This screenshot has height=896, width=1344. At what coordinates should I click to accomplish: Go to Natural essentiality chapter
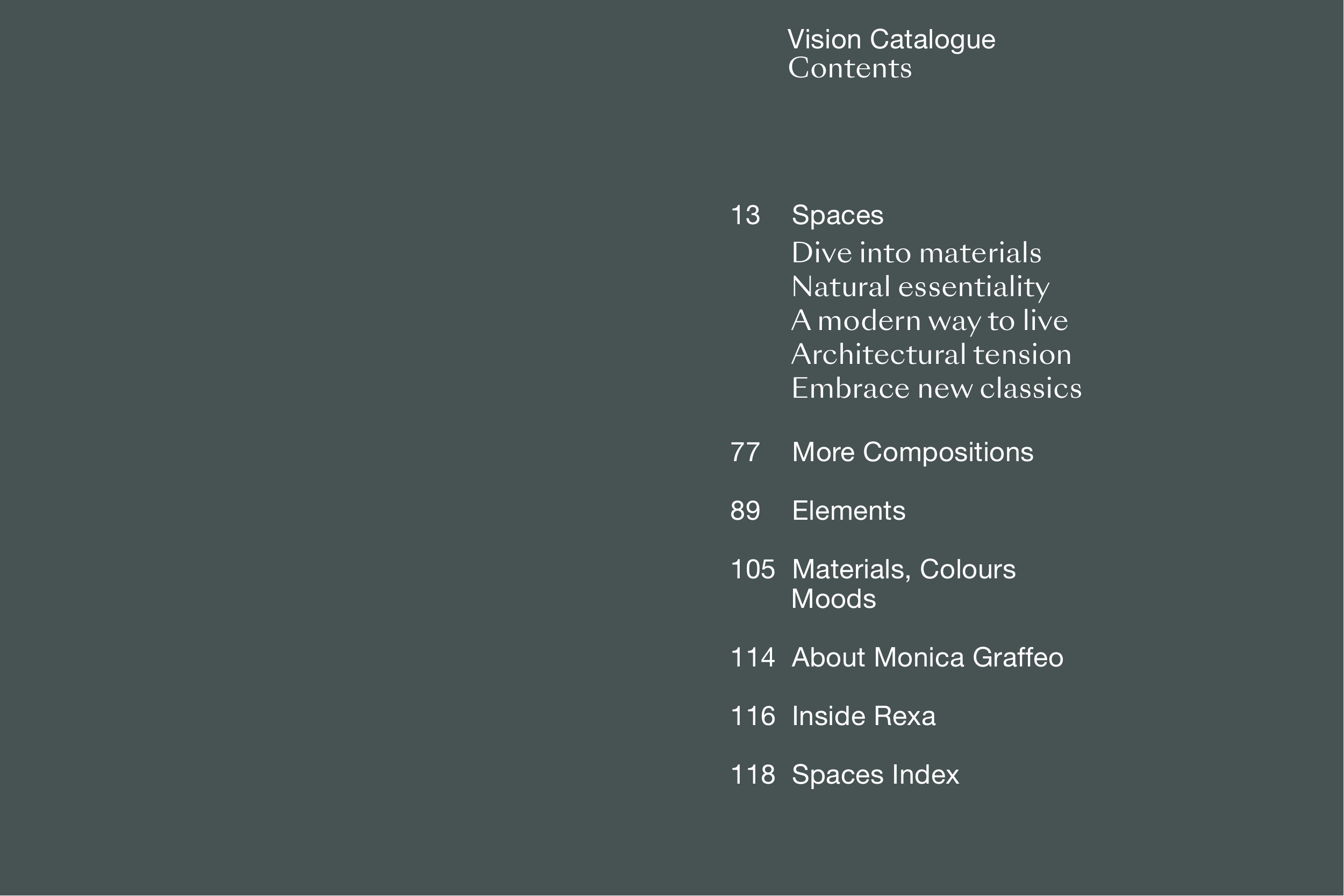(x=920, y=287)
